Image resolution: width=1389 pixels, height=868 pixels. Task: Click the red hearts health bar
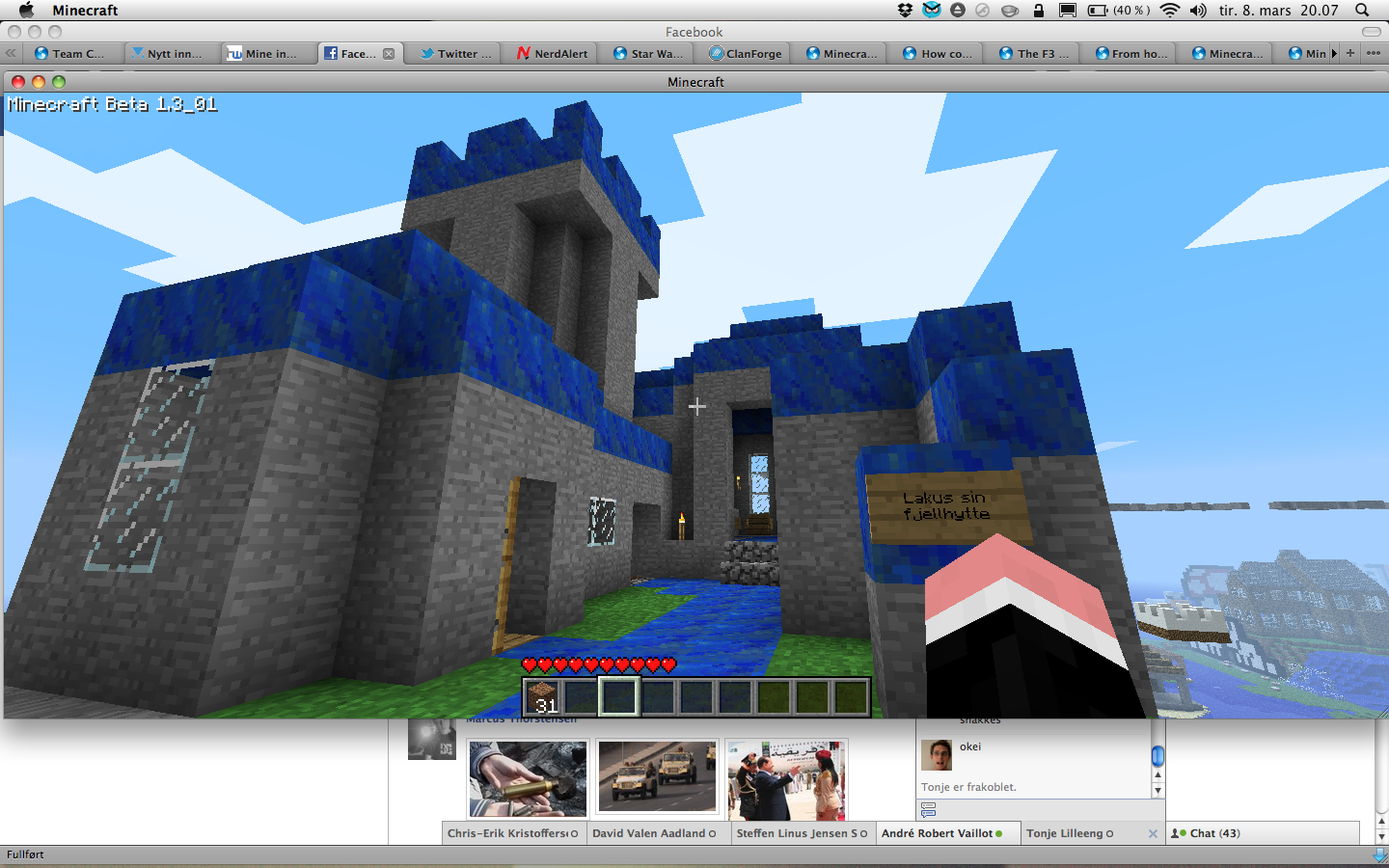point(599,665)
